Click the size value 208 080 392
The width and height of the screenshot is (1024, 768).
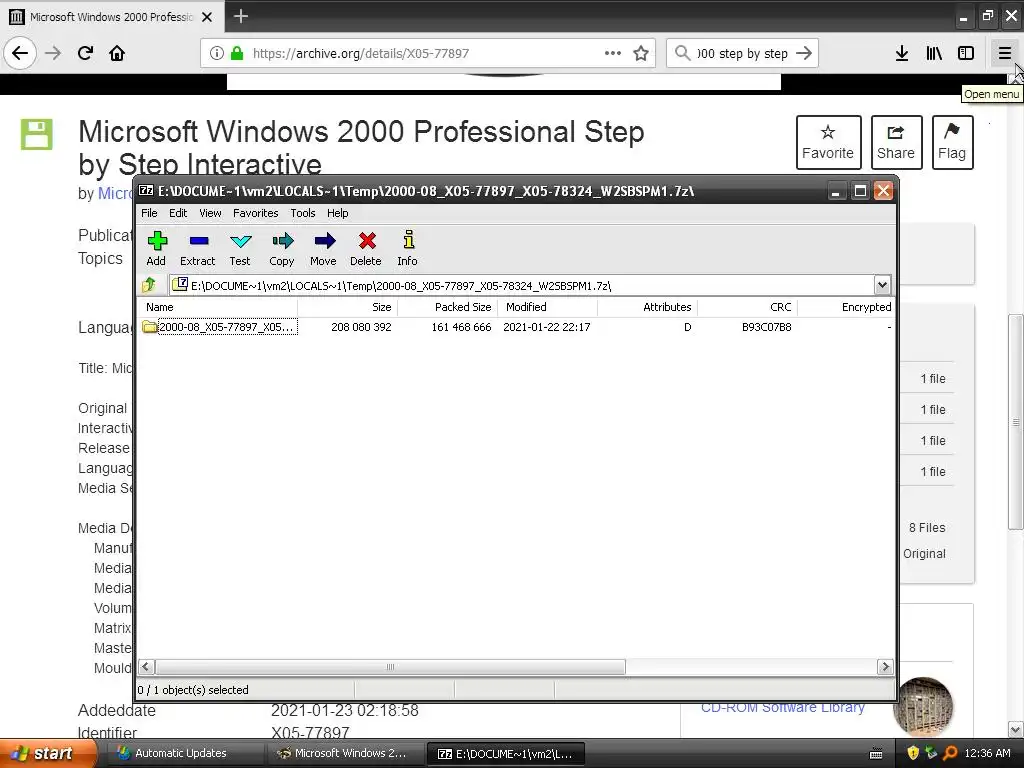coord(361,327)
